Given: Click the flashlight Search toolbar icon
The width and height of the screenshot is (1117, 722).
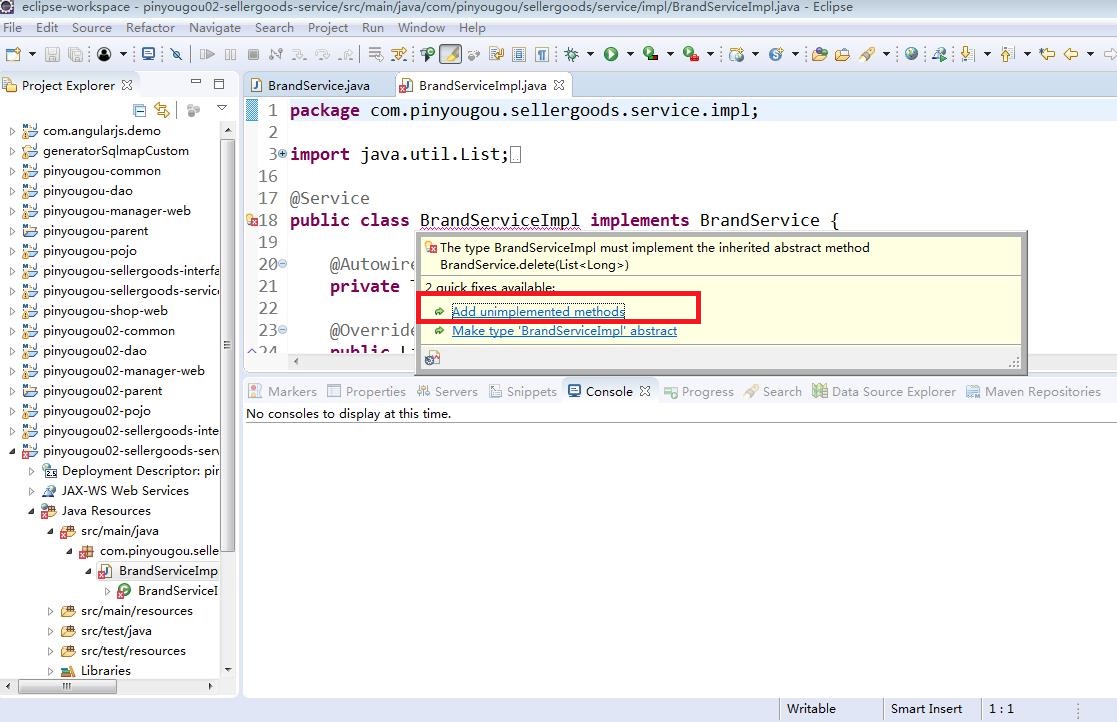Looking at the screenshot, I should coord(867,54).
